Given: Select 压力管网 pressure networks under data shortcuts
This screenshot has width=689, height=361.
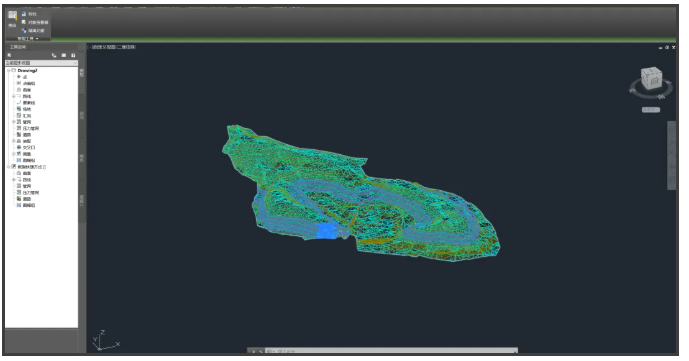Looking at the screenshot, I should click(31, 193).
